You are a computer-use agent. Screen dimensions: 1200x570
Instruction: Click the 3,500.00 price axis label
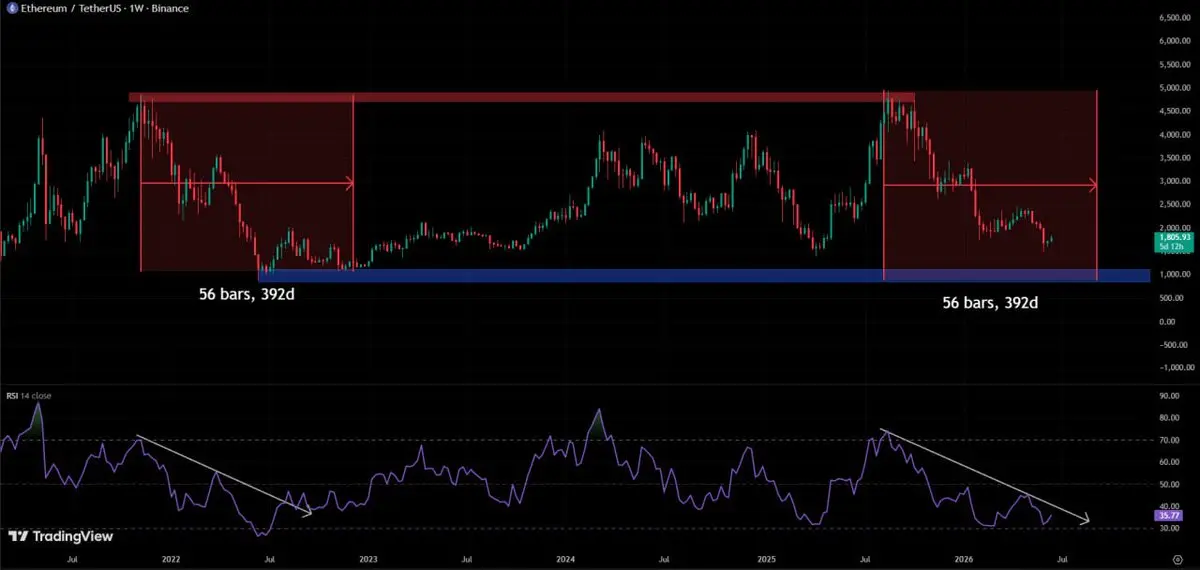click(1174, 158)
